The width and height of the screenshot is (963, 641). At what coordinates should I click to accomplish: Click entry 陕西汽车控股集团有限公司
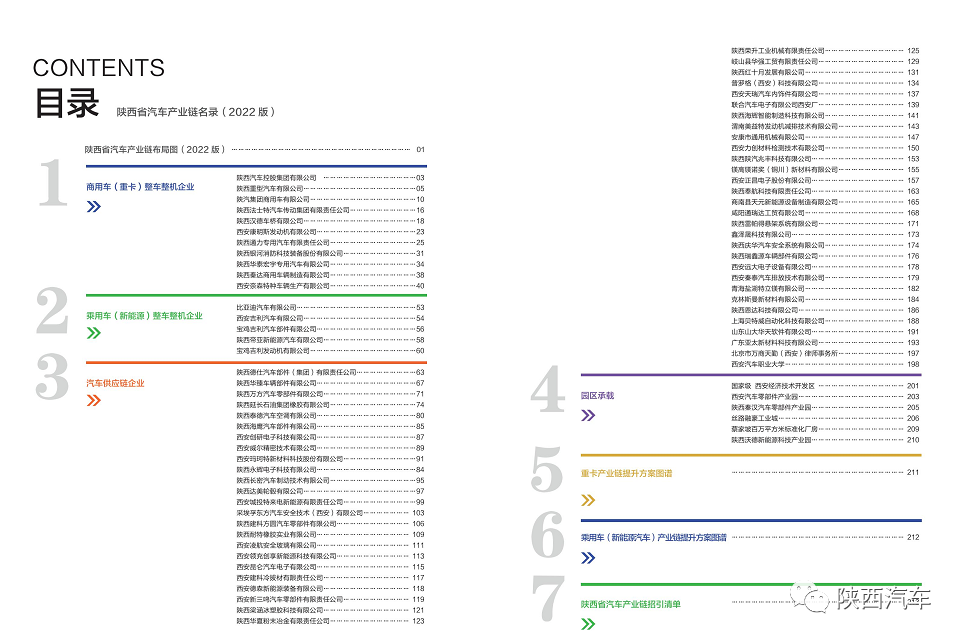pyautogui.click(x=276, y=177)
